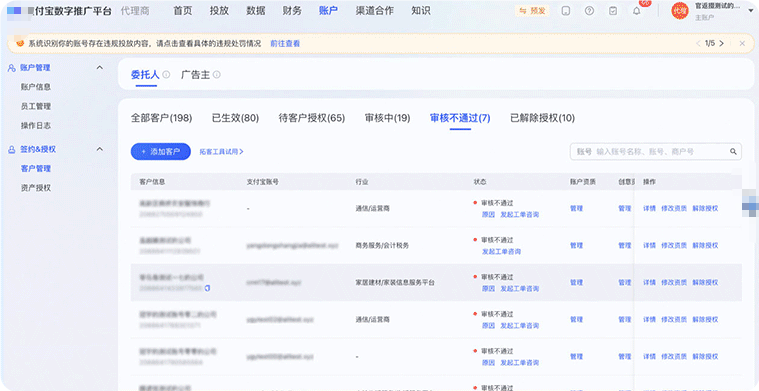Click 修改资质 in the 商务服务/会计税务 row

click(x=674, y=245)
